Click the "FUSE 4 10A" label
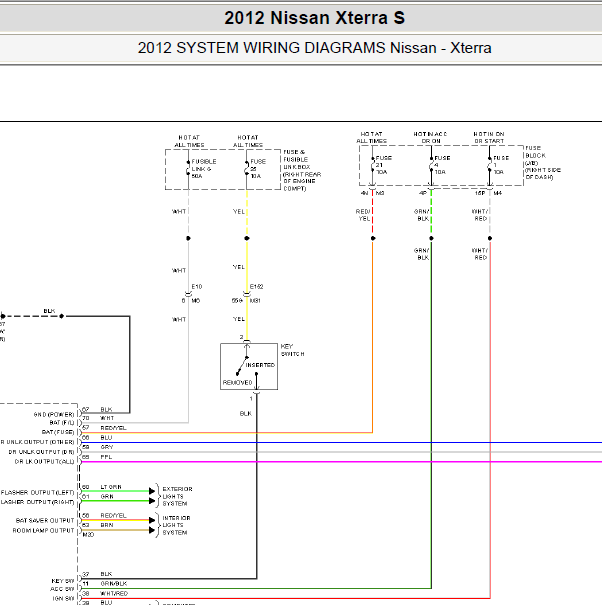 point(442,165)
